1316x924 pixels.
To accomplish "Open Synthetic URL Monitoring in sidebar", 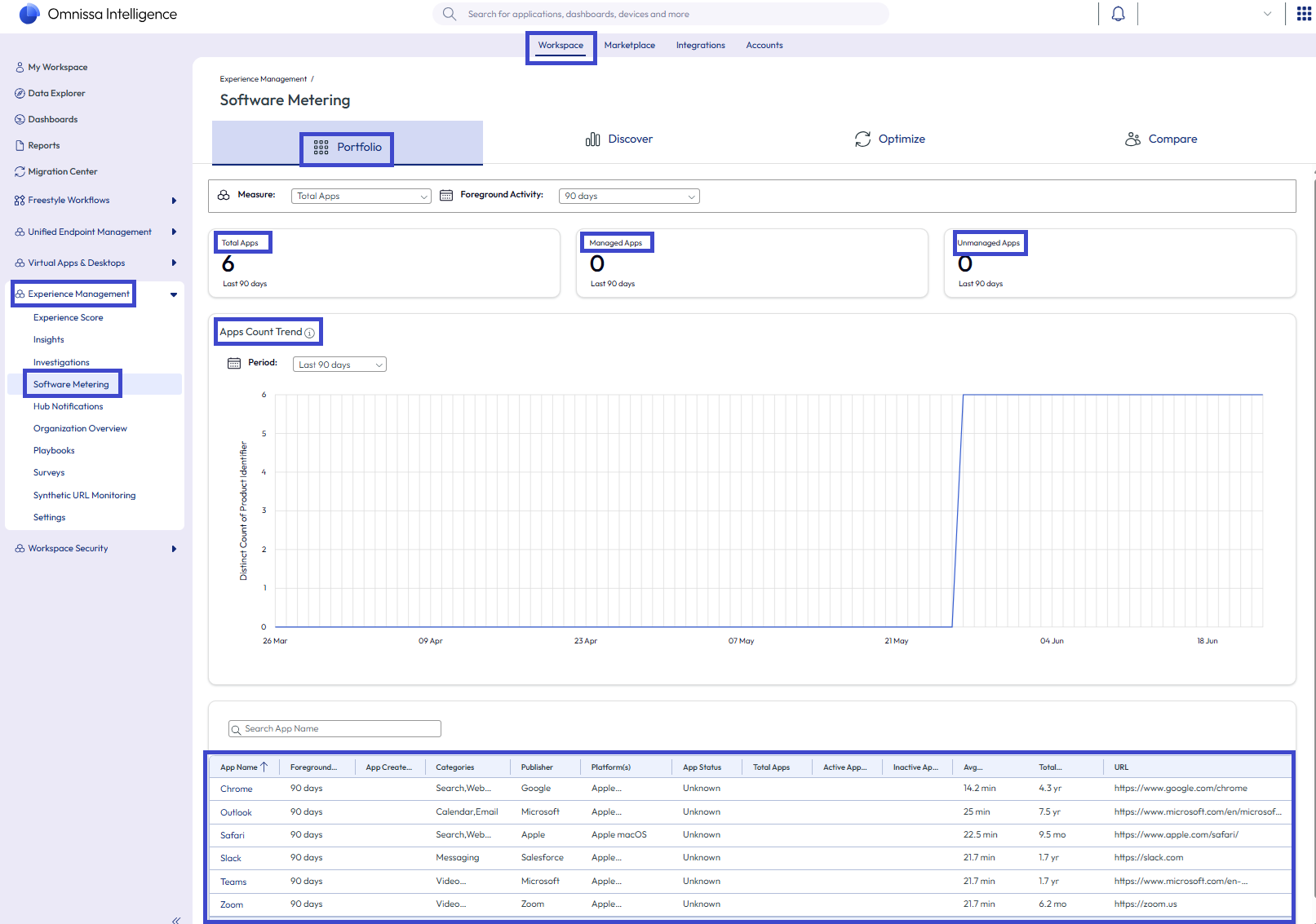I will [85, 495].
